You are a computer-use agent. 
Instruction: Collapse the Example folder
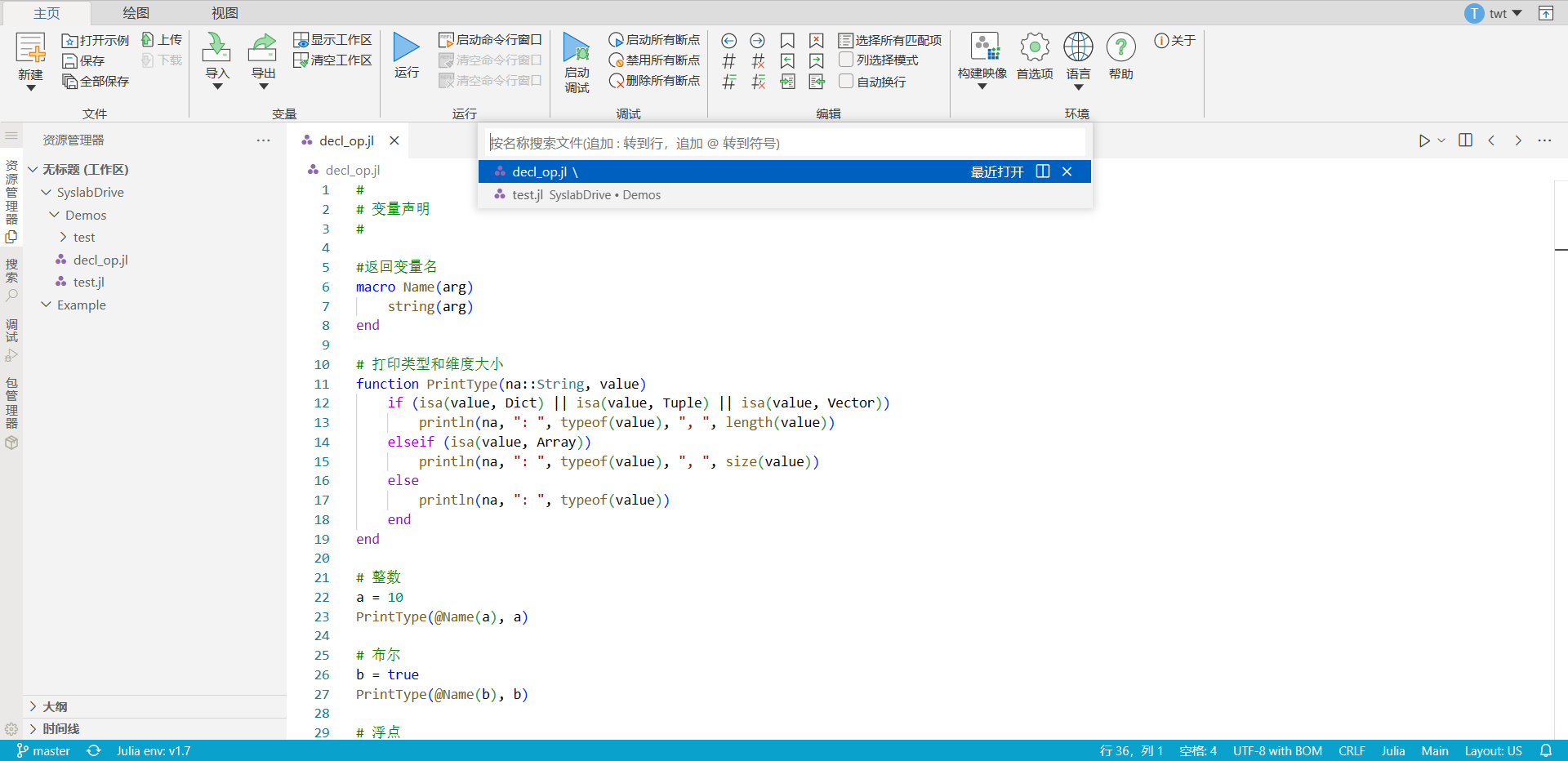coord(47,305)
